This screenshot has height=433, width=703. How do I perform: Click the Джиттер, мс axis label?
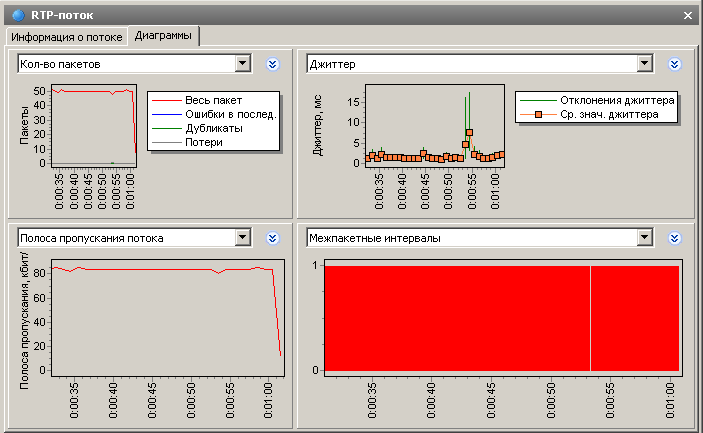[318, 125]
